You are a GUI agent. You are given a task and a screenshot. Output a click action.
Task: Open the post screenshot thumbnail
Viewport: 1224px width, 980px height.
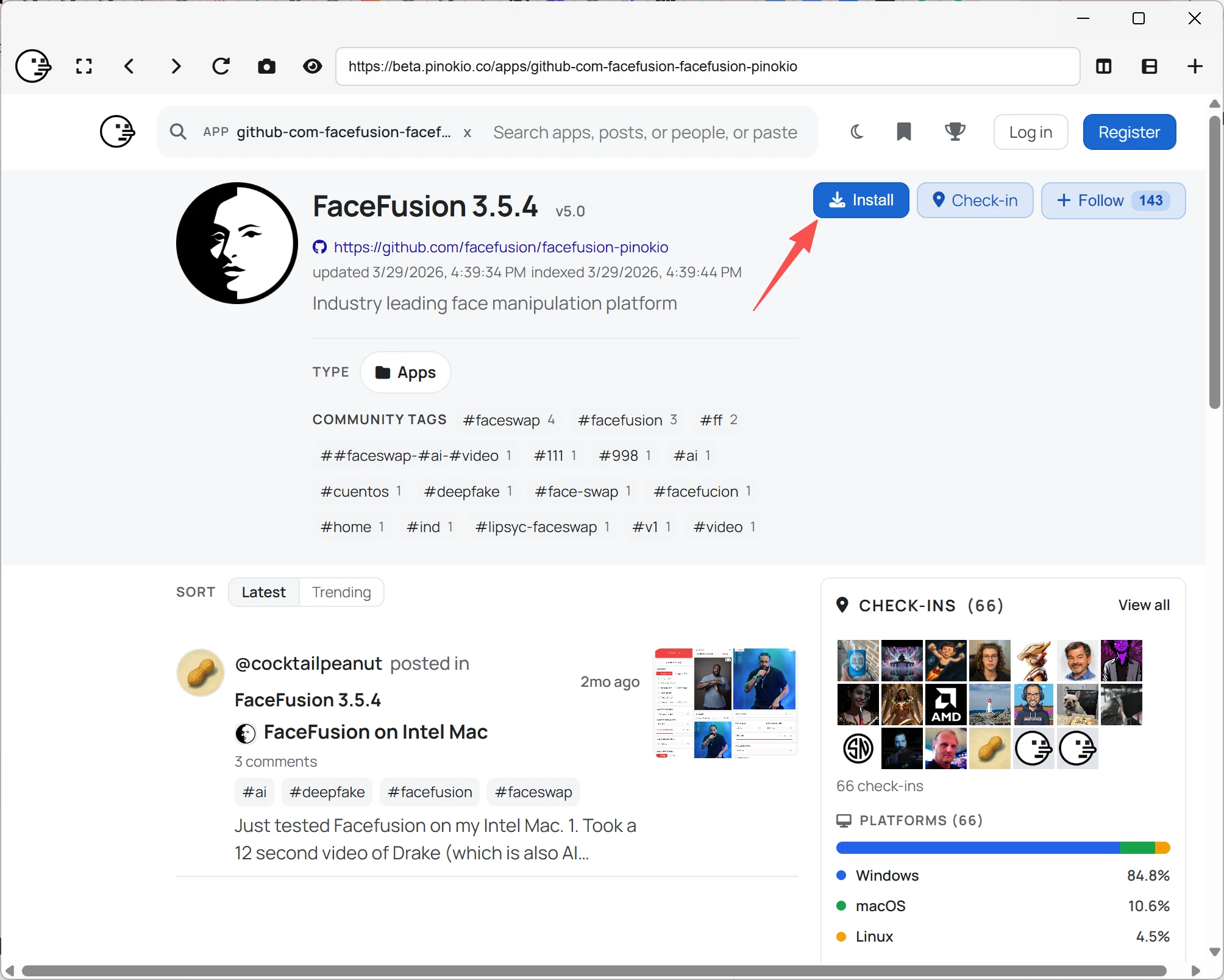726,703
